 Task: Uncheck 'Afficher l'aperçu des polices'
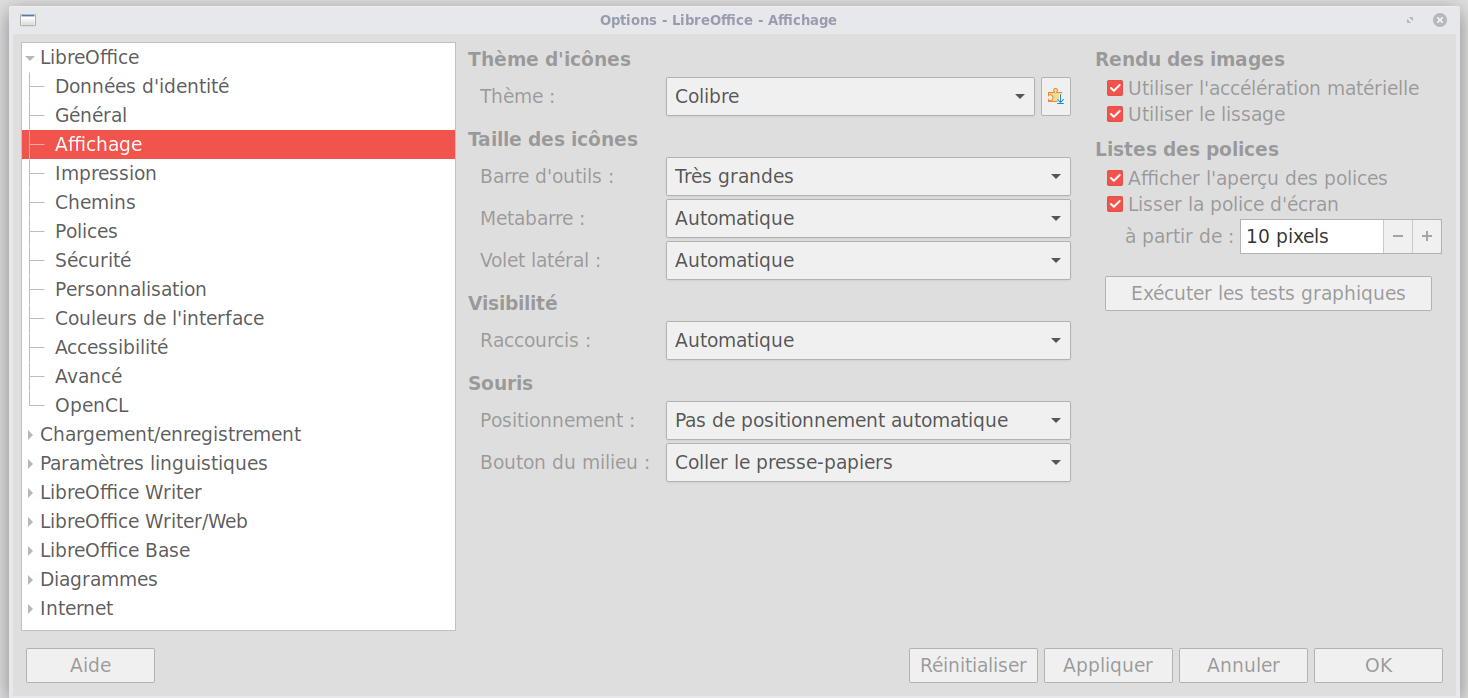(1115, 178)
